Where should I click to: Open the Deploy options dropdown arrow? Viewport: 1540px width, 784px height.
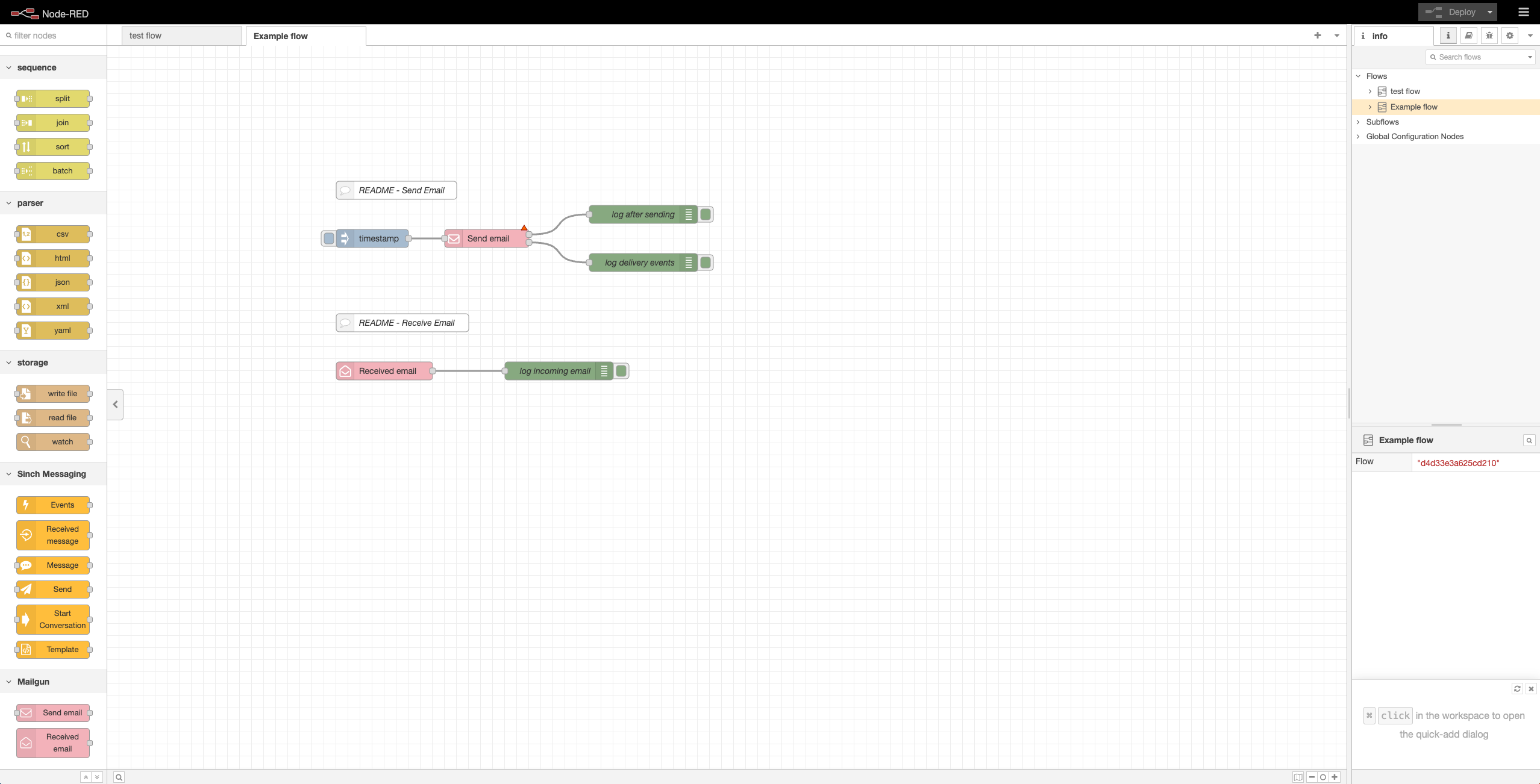click(1489, 12)
